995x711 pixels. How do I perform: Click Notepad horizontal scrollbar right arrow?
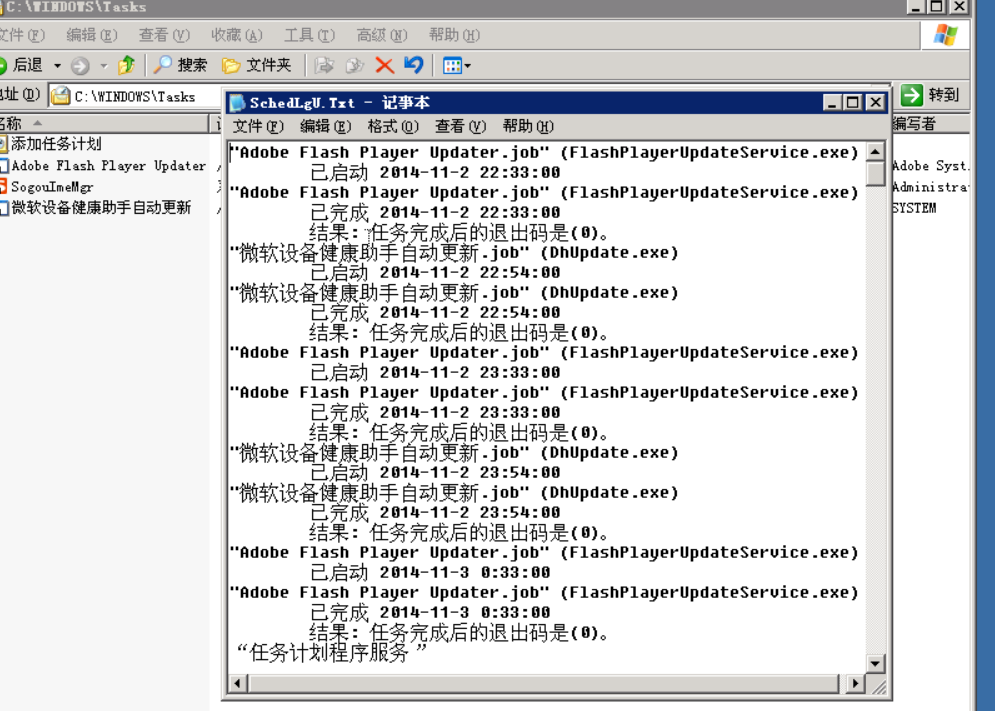(x=855, y=684)
